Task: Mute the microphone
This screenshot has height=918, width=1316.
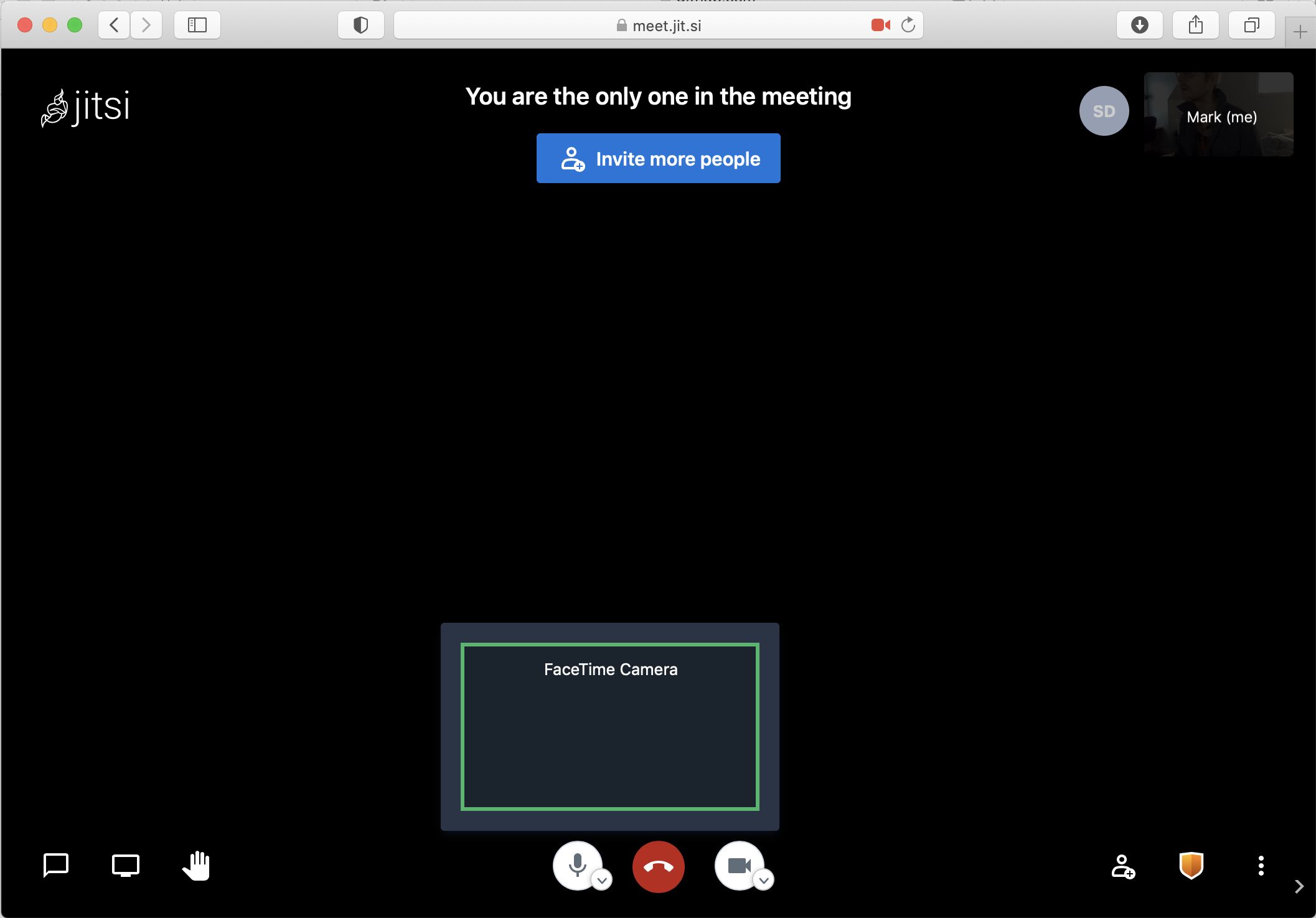Action: point(577,866)
